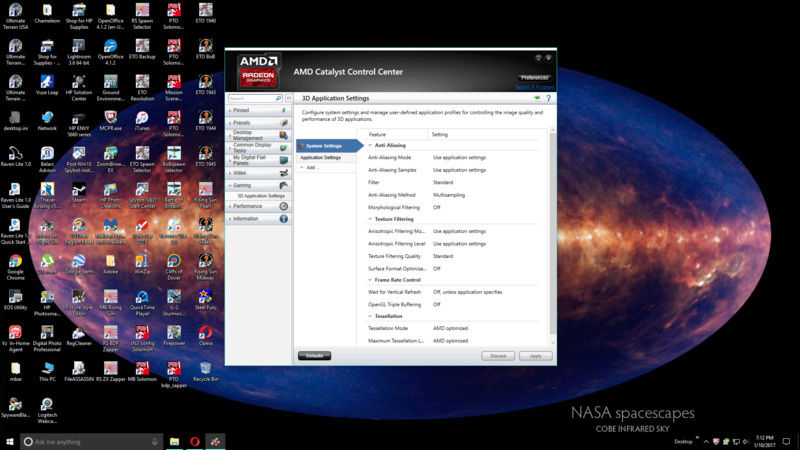Viewport: 800px width, 450px height.
Task: Expand the Information sidebar section
Action: coord(259,218)
